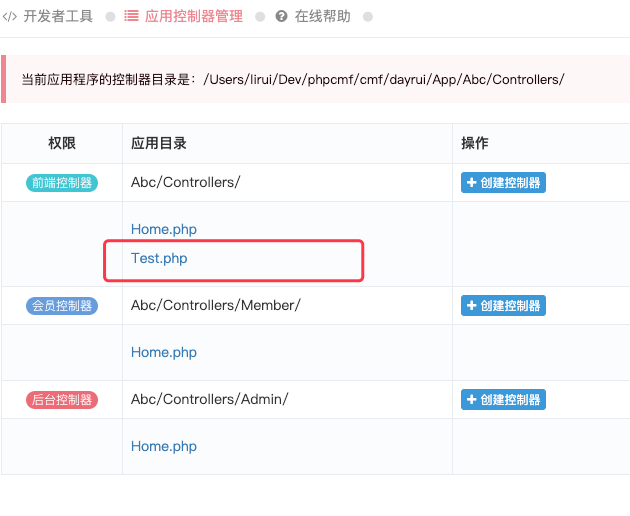Image resolution: width=630 pixels, height=516 pixels.
Task: Click the developer tools code icon
Action: tap(10, 16)
